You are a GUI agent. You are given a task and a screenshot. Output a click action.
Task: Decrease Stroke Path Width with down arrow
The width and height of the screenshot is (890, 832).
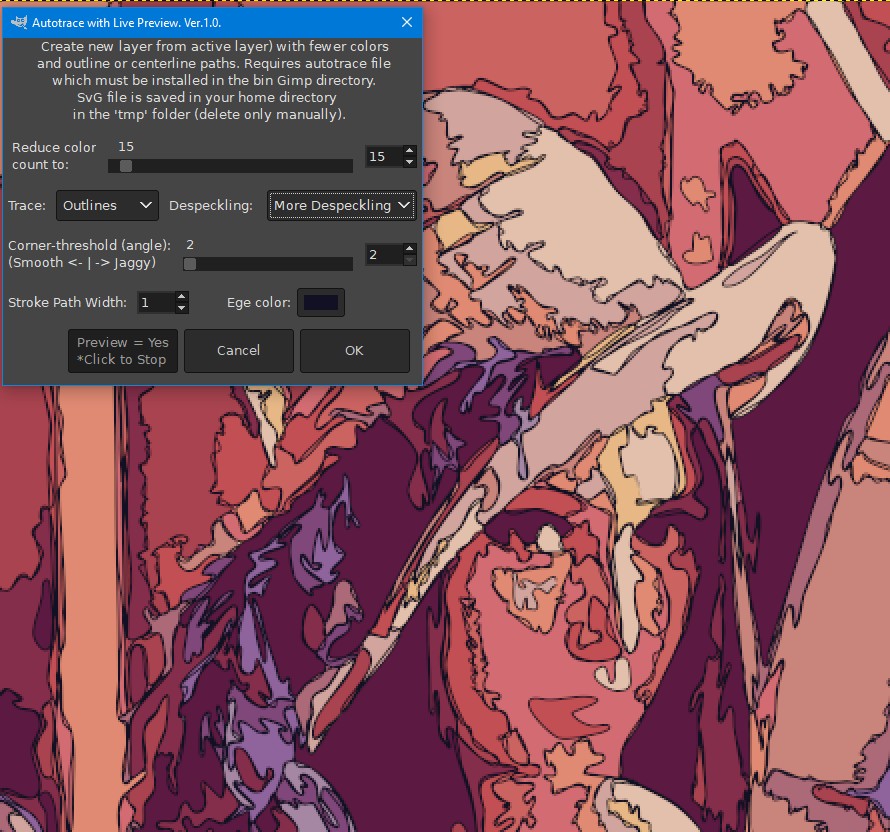181,308
